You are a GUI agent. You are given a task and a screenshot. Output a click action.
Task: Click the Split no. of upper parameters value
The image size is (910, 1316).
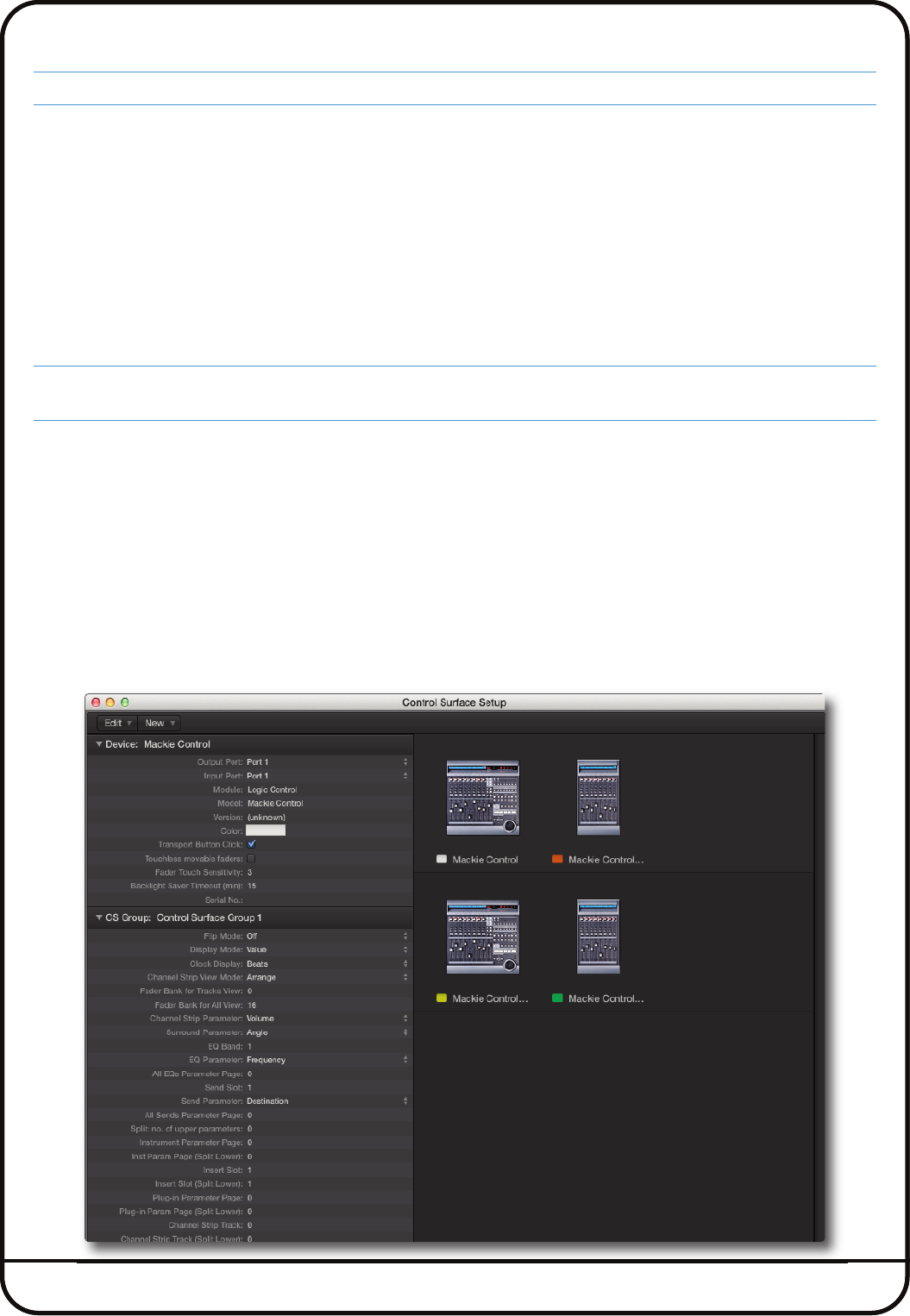pyautogui.click(x=249, y=1129)
